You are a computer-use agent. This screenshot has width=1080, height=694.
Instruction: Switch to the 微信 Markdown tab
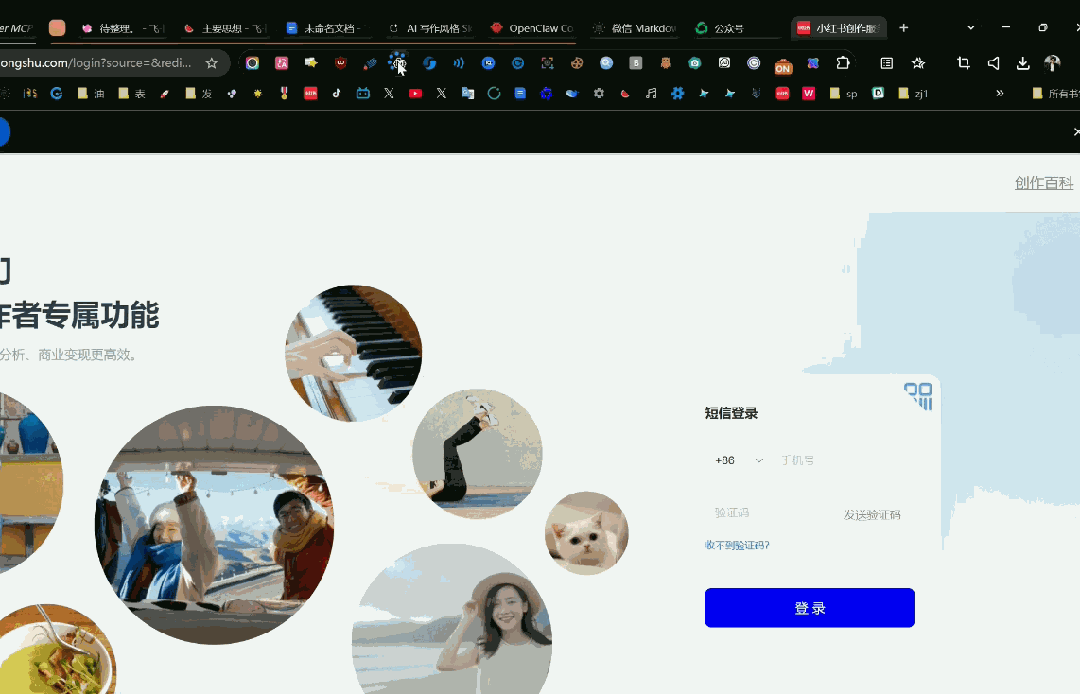[x=635, y=28]
